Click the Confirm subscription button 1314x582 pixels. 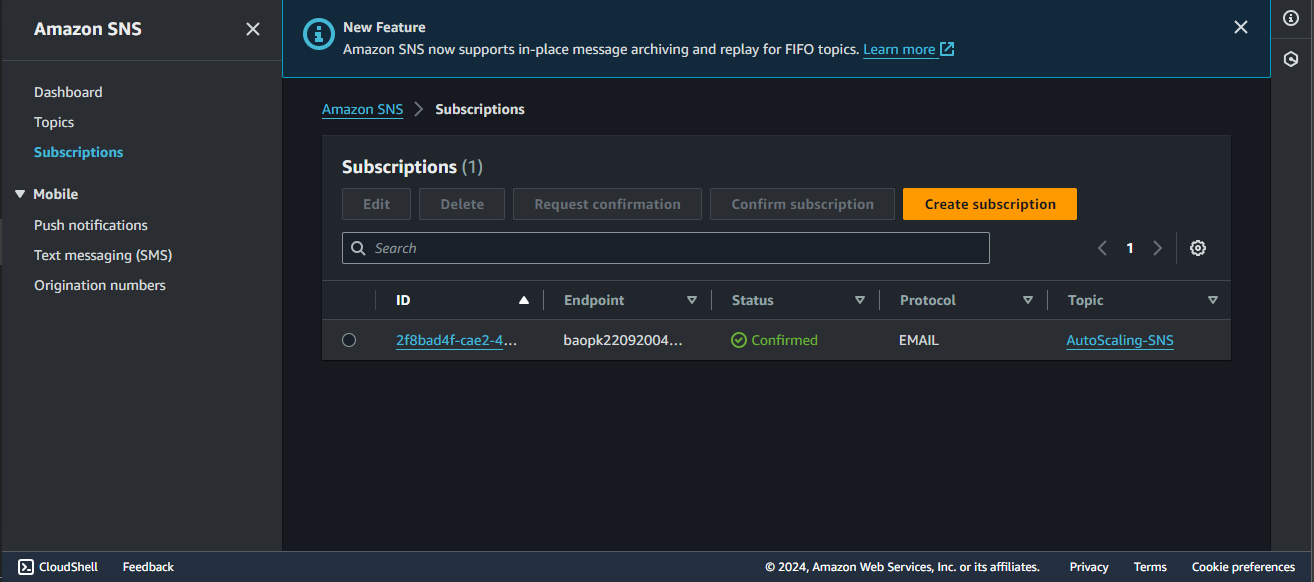click(x=802, y=204)
